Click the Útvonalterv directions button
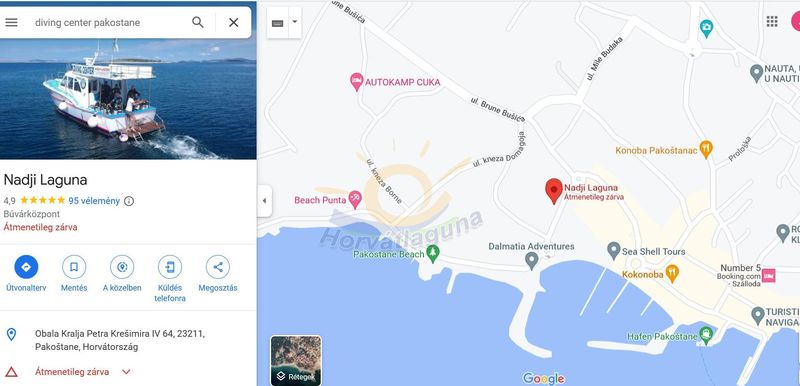The height and width of the screenshot is (386, 800). tap(26, 267)
